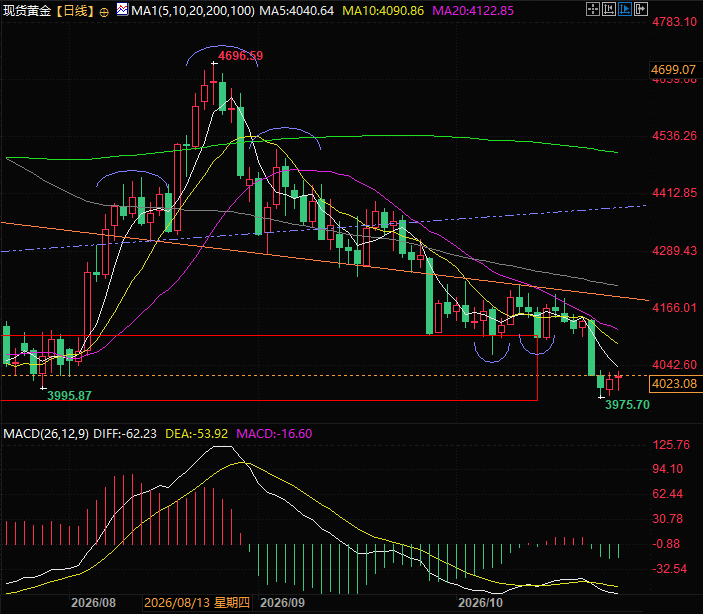Click the MACD(26,12,9) indicator label
The height and width of the screenshot is (614, 703).
tap(46, 434)
